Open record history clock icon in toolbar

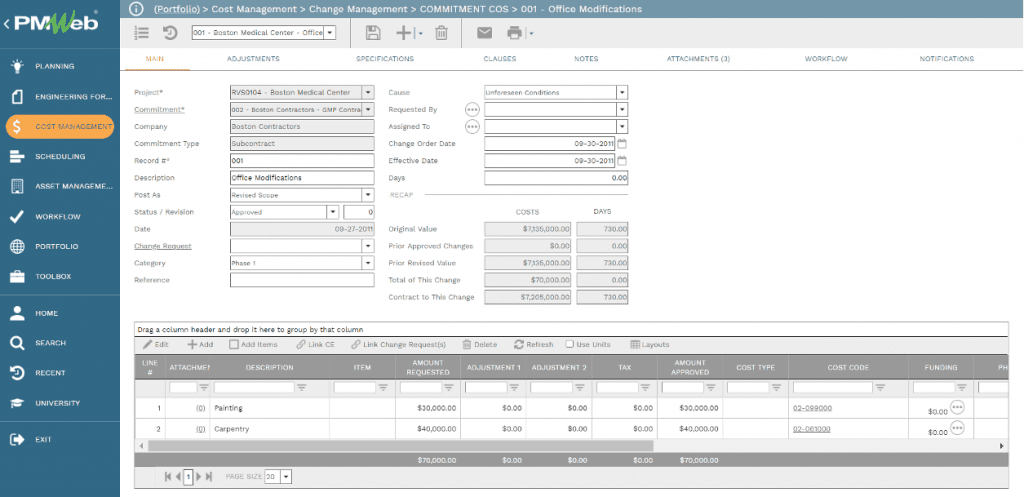pos(170,33)
